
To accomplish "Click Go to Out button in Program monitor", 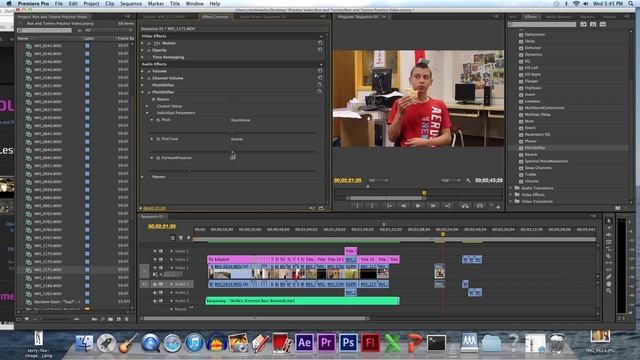I will pos(447,206).
